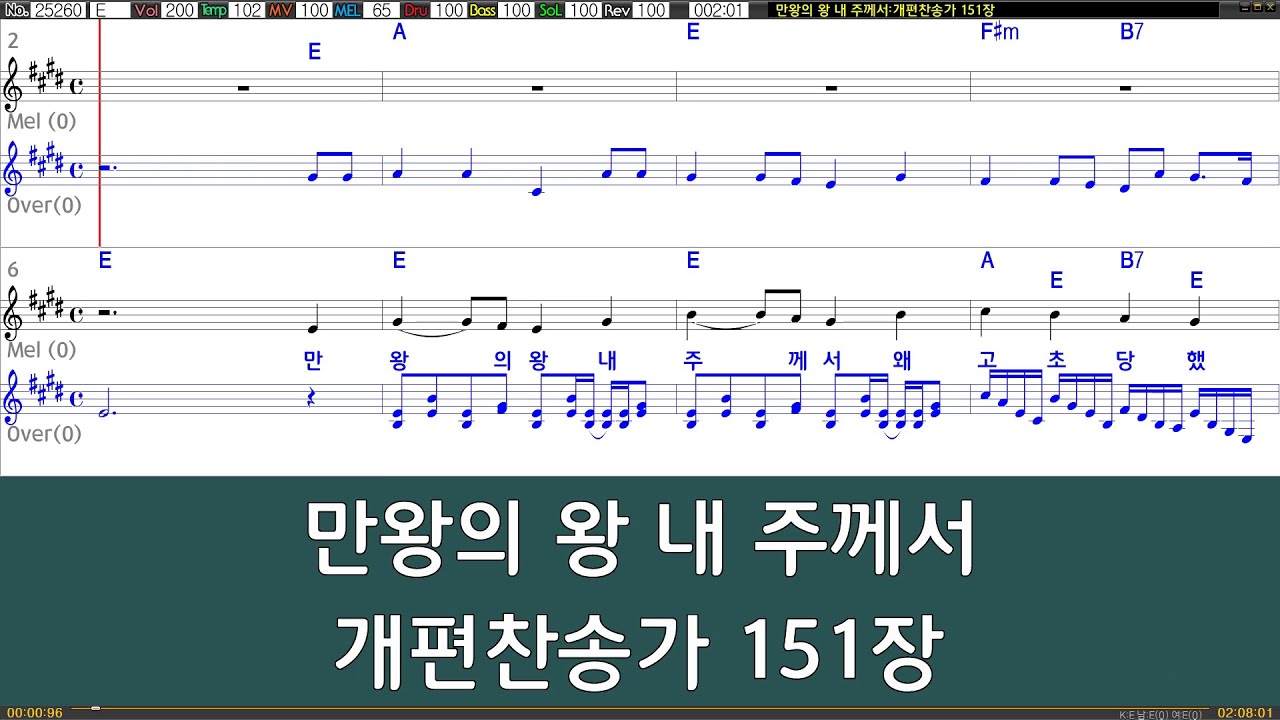Click the orange MV label
Viewport: 1280px width, 720px height.
pyautogui.click(x=281, y=10)
